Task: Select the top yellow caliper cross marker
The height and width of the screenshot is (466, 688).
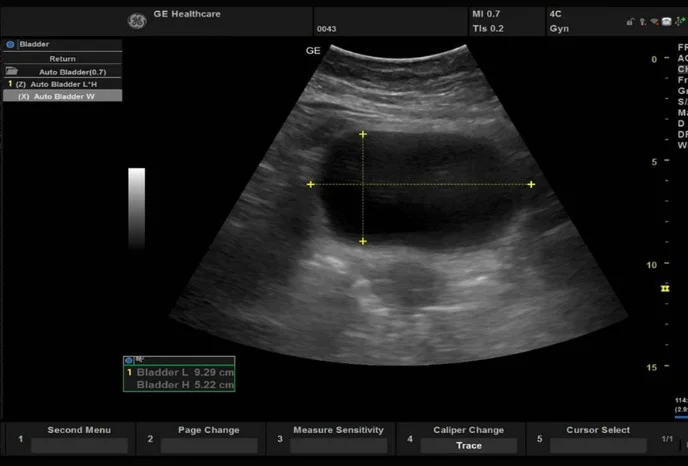Action: [x=363, y=134]
